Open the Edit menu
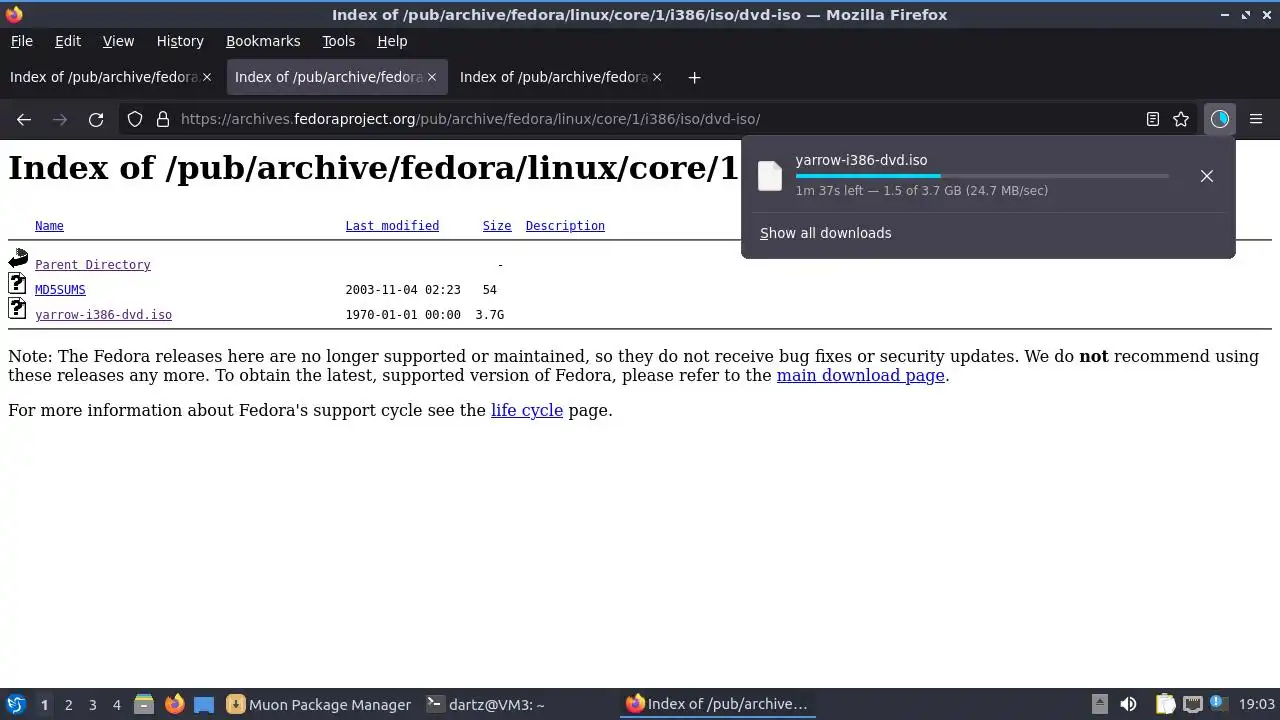The height and width of the screenshot is (720, 1280). coord(68,41)
